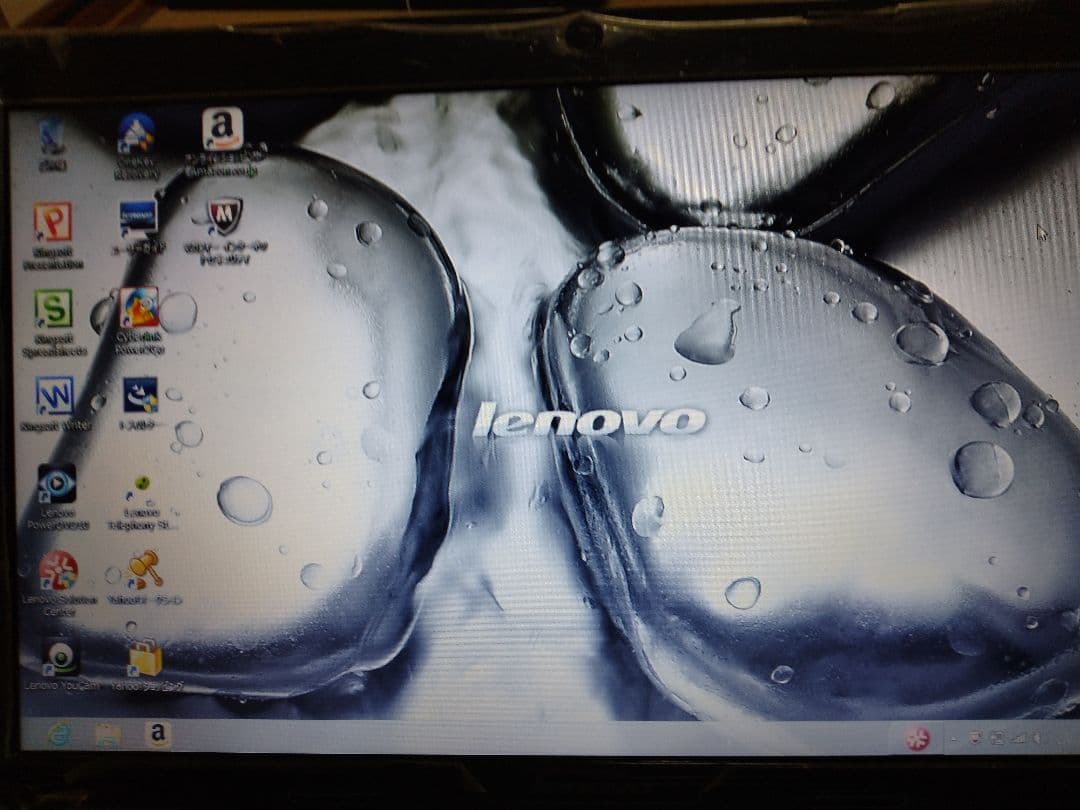The height and width of the screenshot is (810, 1080).
Task: Click the volume speaker tray icon
Action: point(1035,738)
